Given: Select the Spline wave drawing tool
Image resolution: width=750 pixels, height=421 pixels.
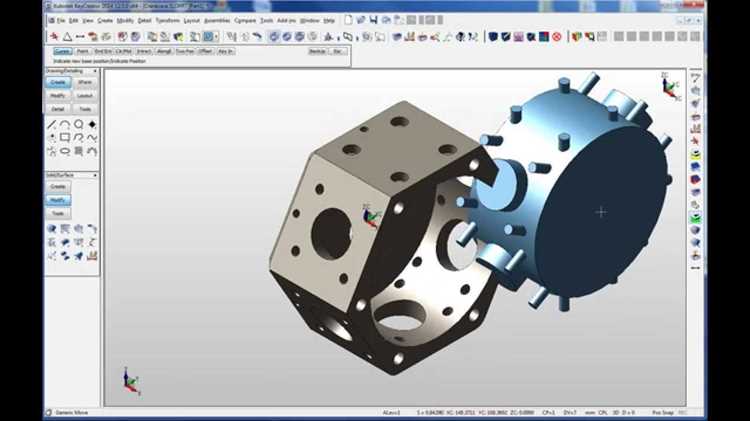Looking at the screenshot, I should click(92, 138).
